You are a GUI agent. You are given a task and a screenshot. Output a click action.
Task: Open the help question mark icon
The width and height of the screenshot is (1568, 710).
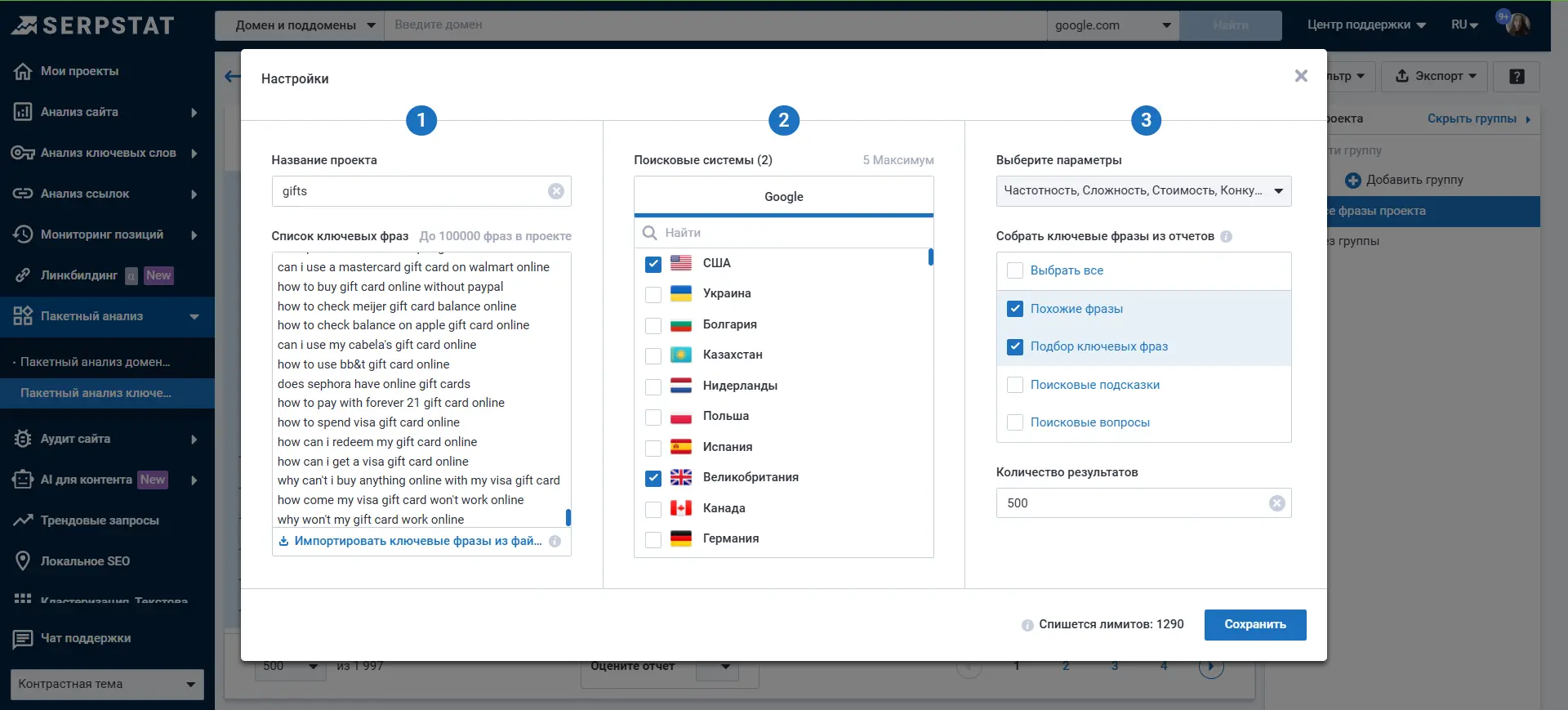pyautogui.click(x=1517, y=77)
